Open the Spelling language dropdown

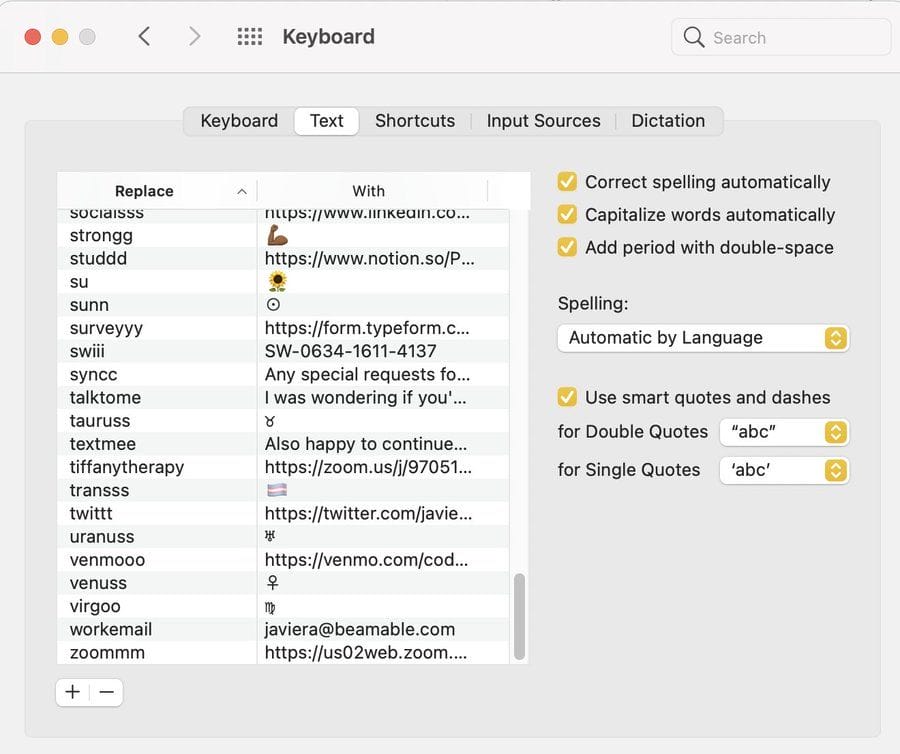tap(702, 338)
